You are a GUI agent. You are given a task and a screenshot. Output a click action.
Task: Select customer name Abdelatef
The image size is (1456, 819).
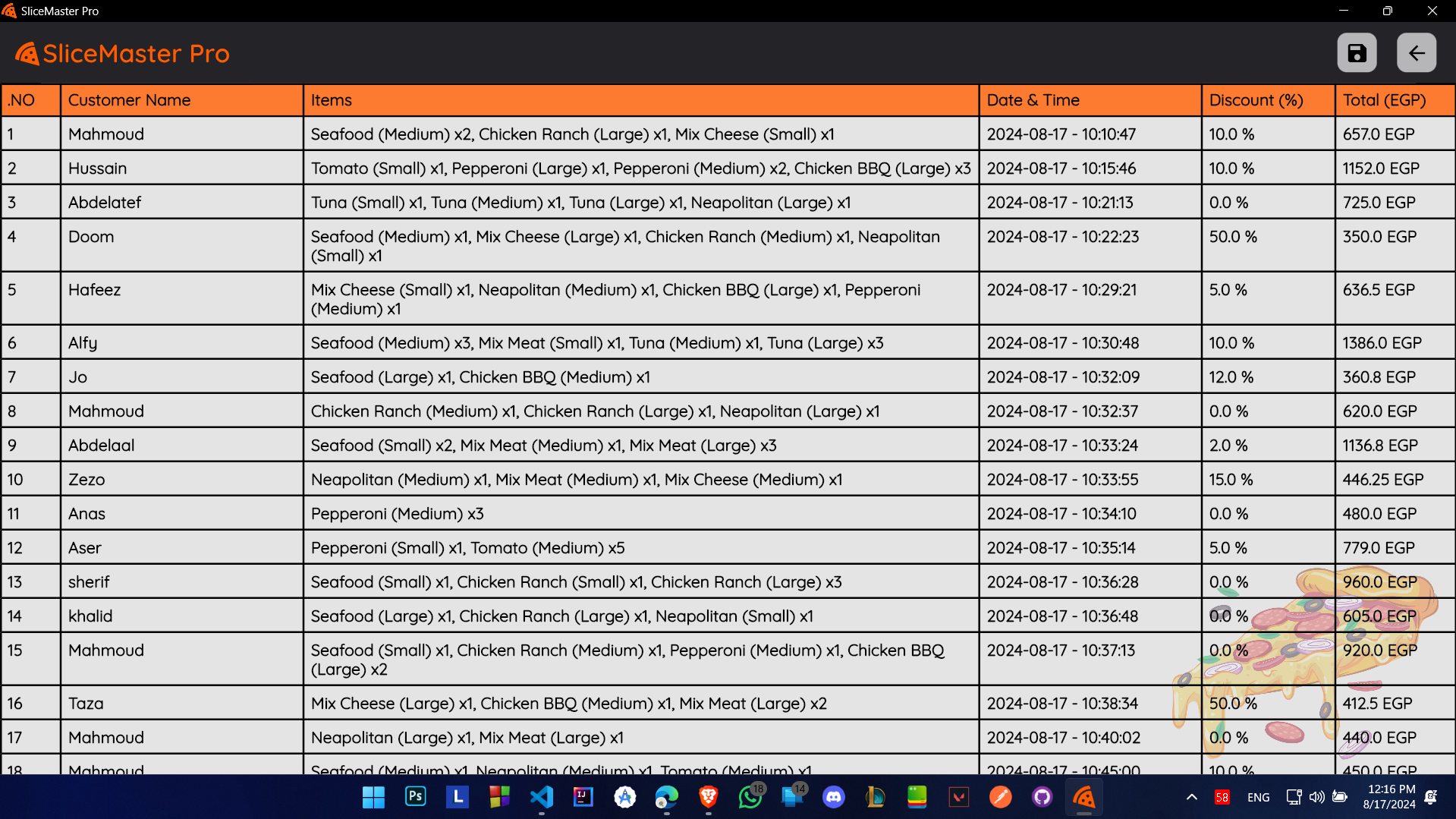coord(105,203)
